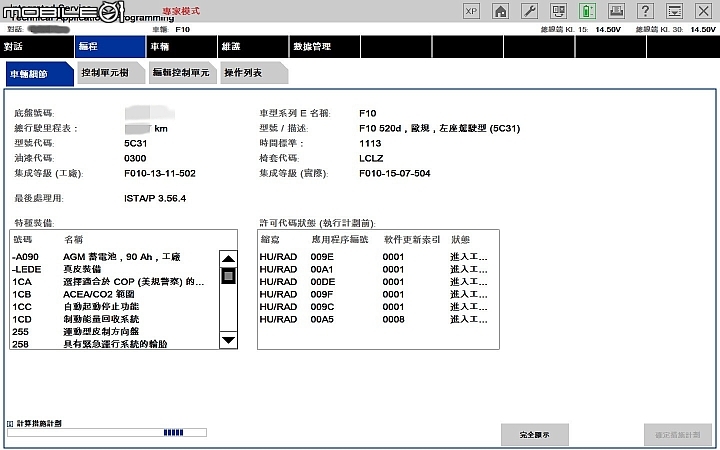Click the F010-13-11-502 factory integration level
This screenshot has height=450, width=720.
pyautogui.click(x=160, y=173)
